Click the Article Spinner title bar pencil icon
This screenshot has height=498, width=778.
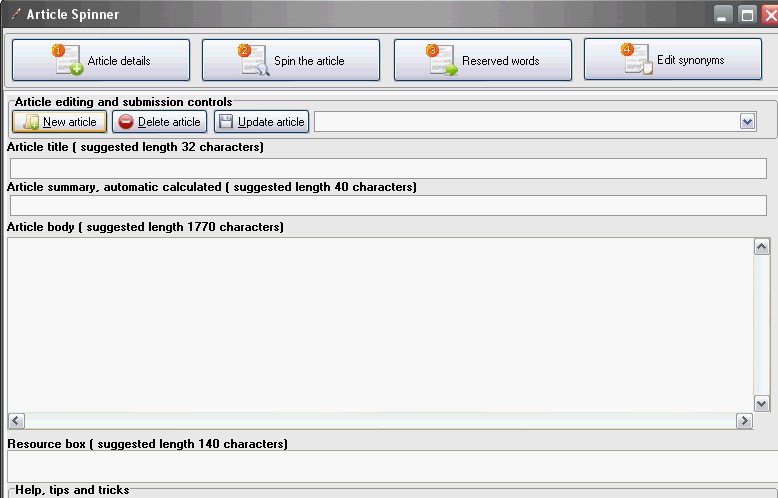[16, 14]
